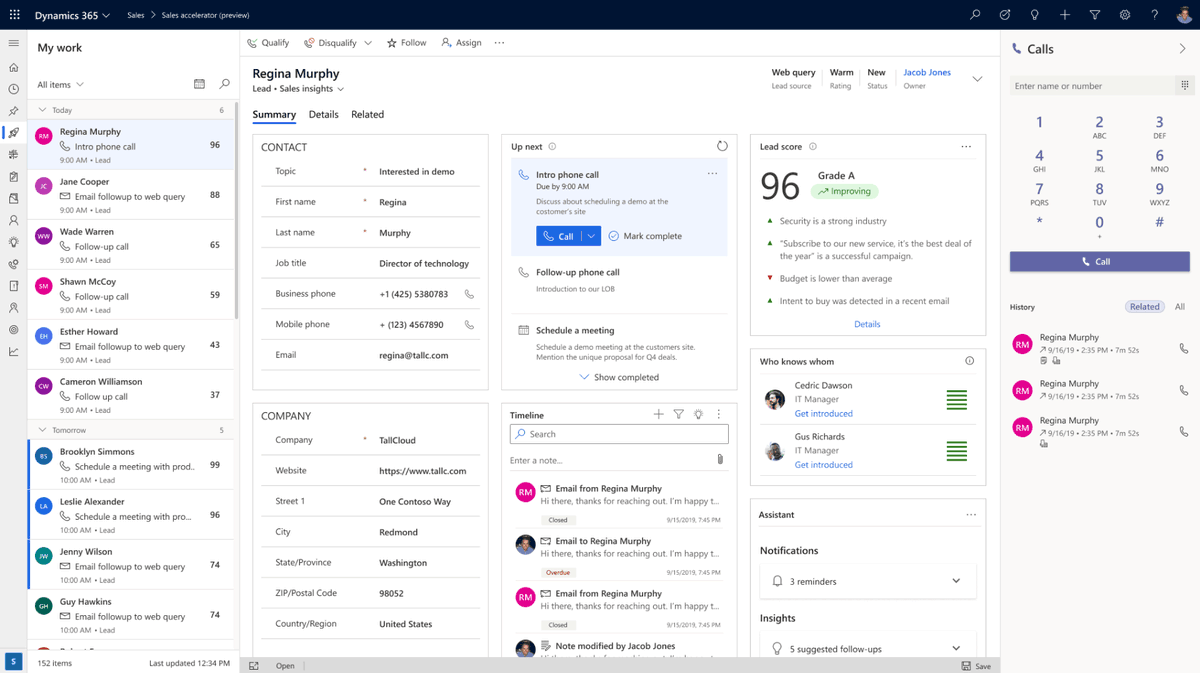Click the Timeline filter funnel icon

(x=678, y=414)
